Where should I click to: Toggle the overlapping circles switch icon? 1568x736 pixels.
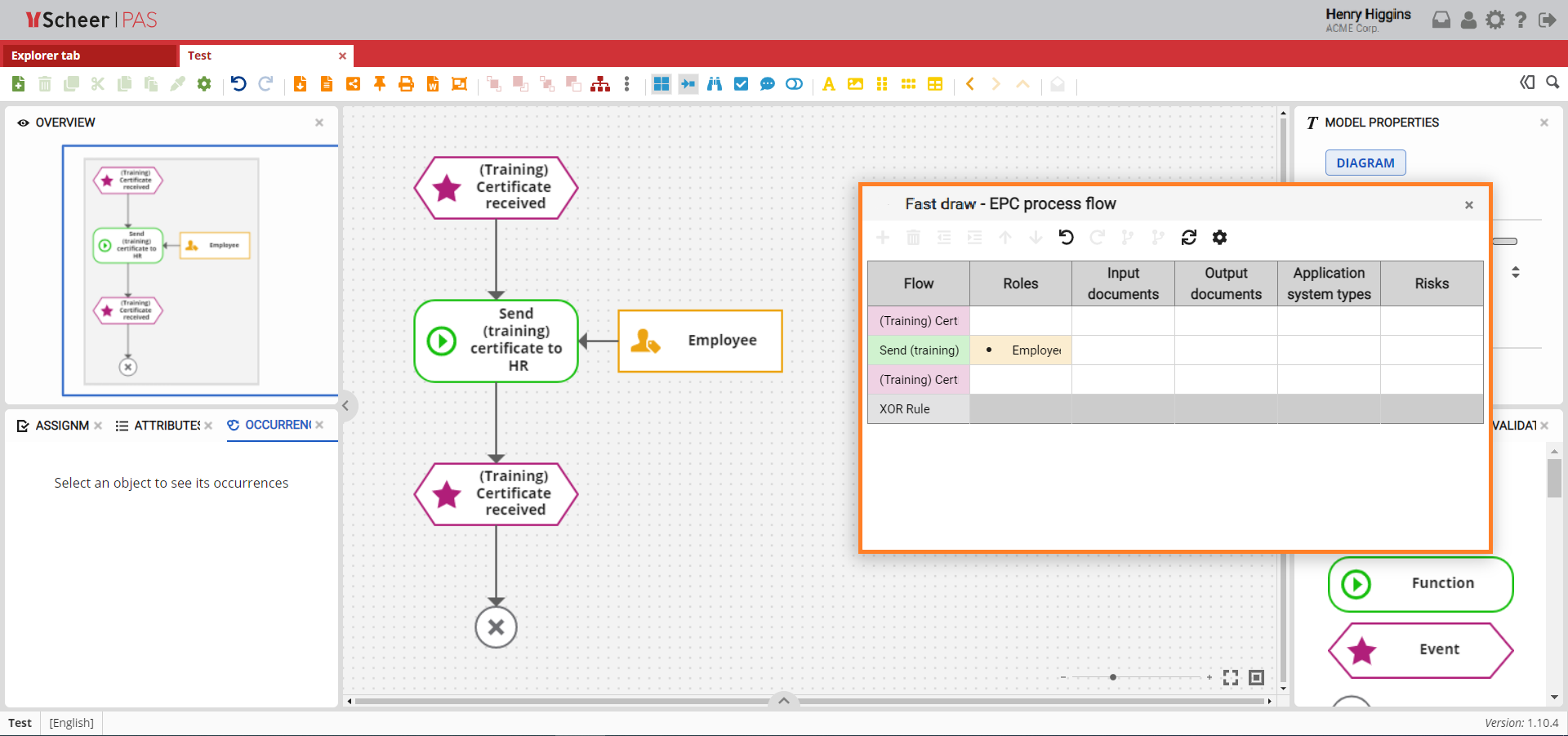(x=794, y=84)
